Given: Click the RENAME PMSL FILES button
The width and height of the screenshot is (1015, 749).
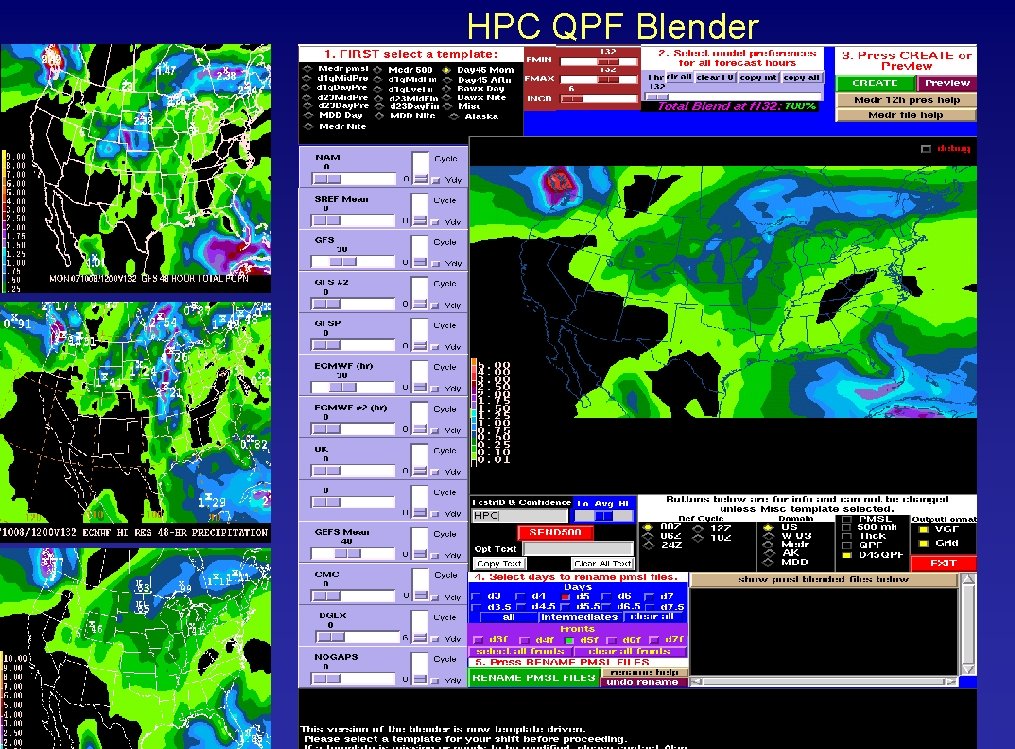Looking at the screenshot, I should point(534,678).
